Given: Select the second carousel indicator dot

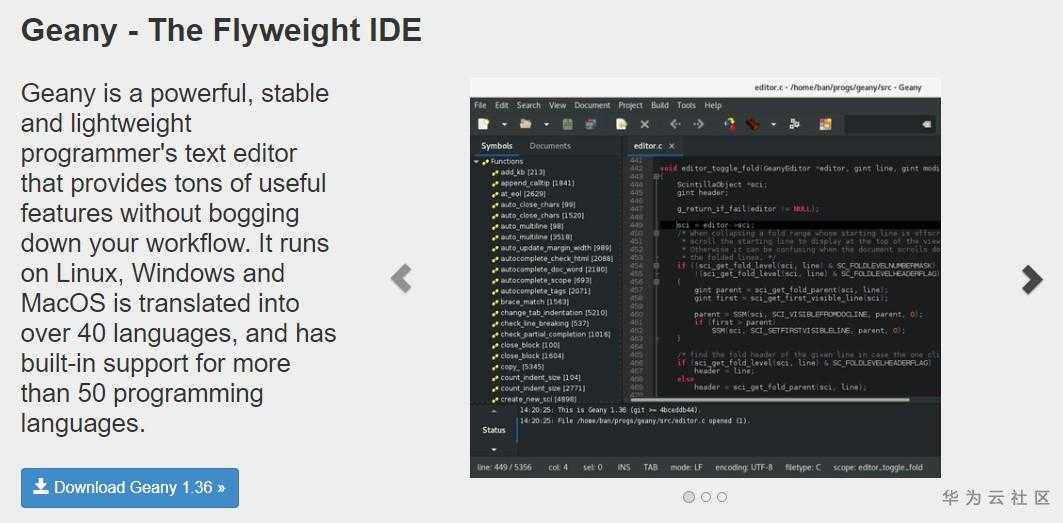Looking at the screenshot, I should coord(706,497).
